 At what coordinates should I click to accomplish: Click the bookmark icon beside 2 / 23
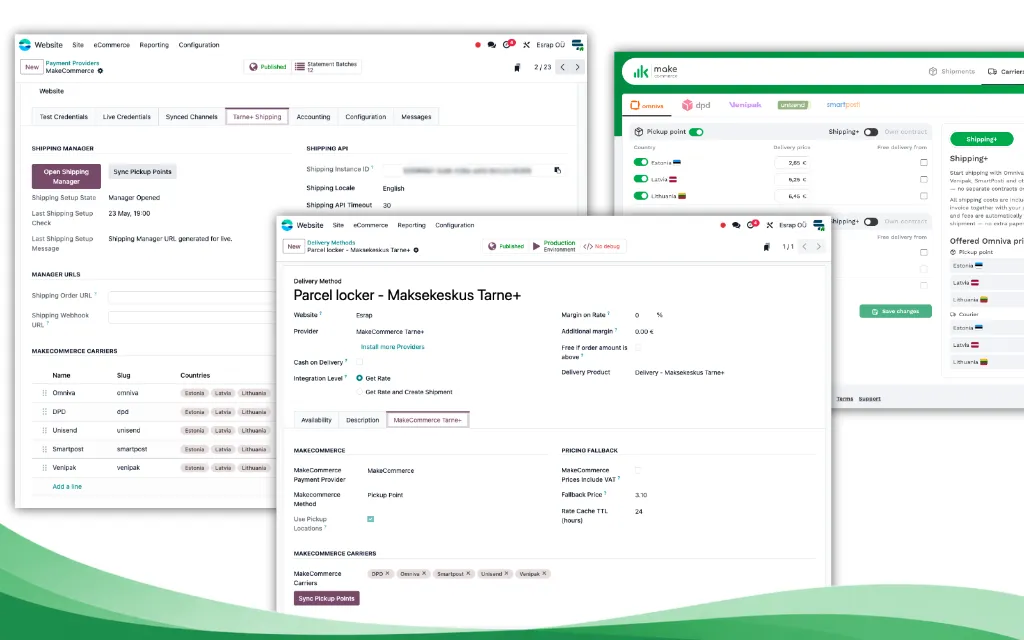pyautogui.click(x=517, y=67)
